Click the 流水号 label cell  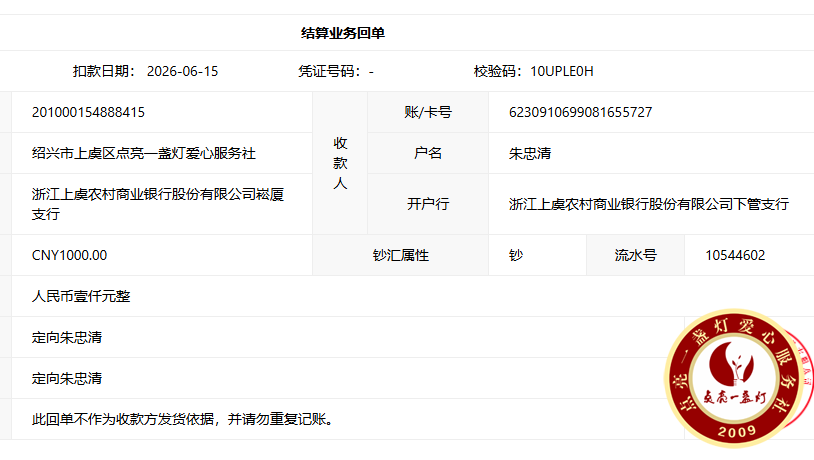[635, 255]
